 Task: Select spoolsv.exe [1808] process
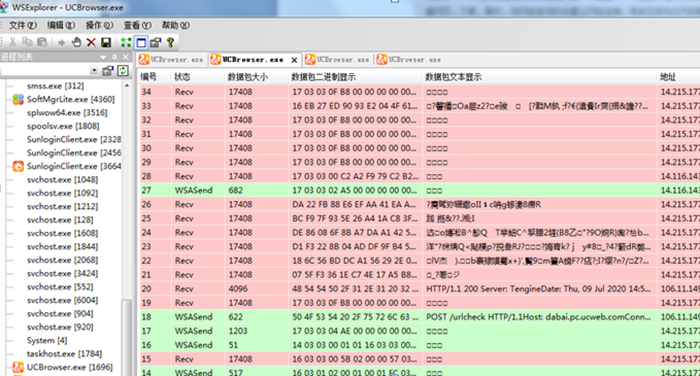click(63, 126)
